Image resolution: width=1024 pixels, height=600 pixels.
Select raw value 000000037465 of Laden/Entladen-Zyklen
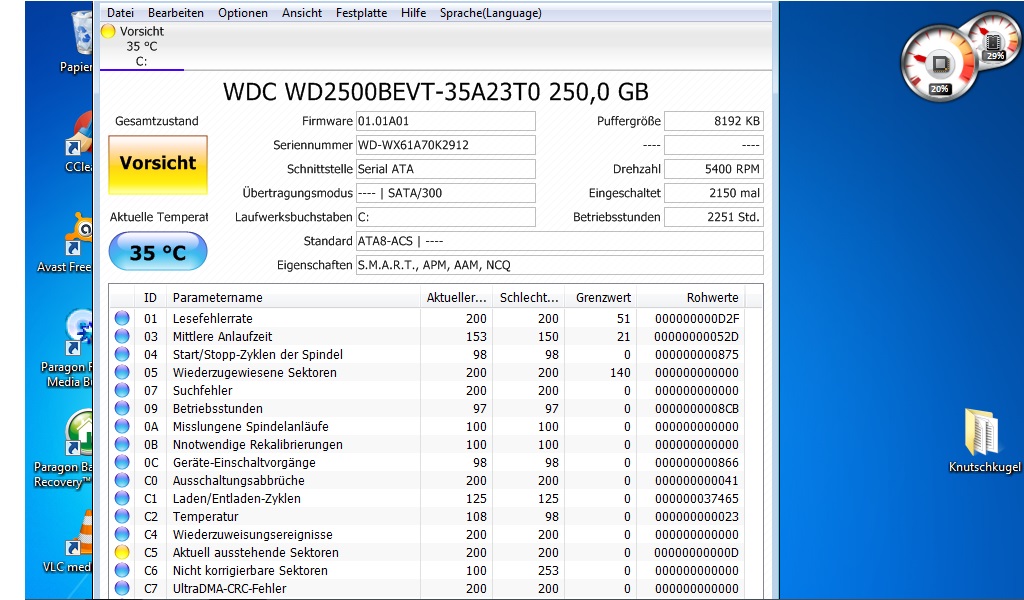tap(696, 498)
